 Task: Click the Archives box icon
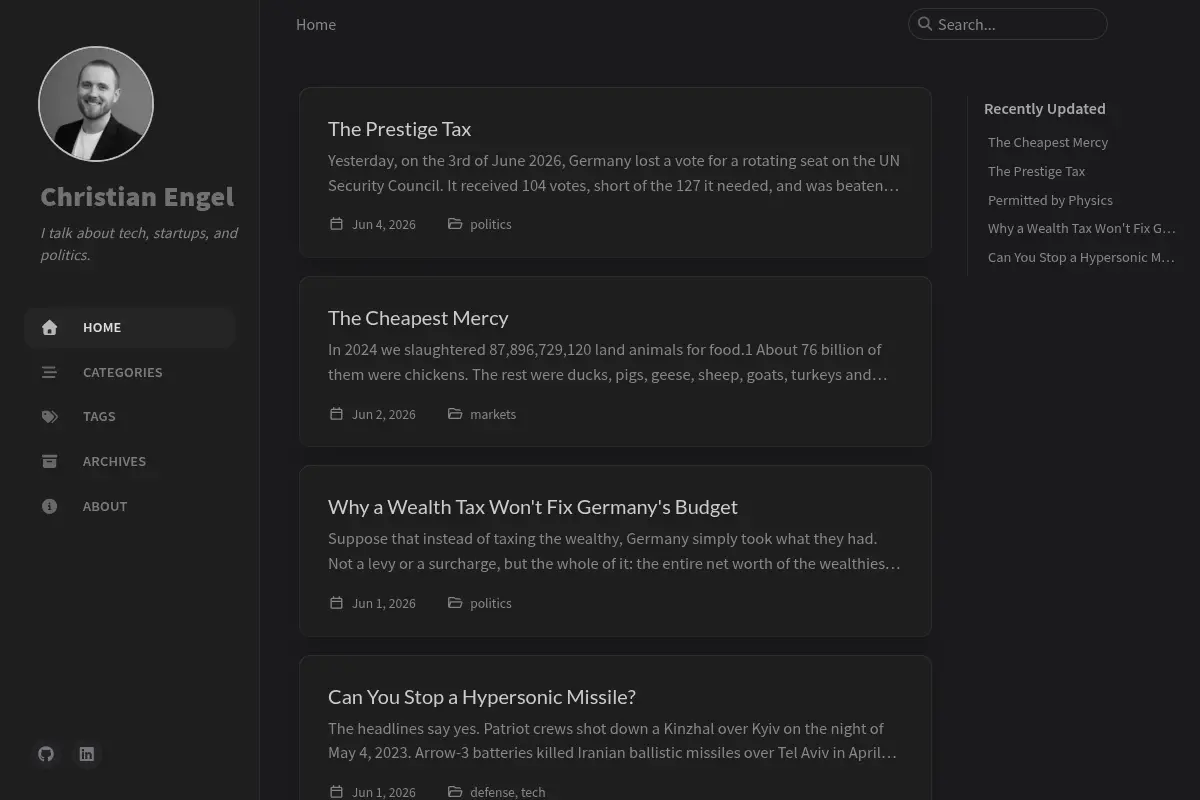[x=49, y=461]
